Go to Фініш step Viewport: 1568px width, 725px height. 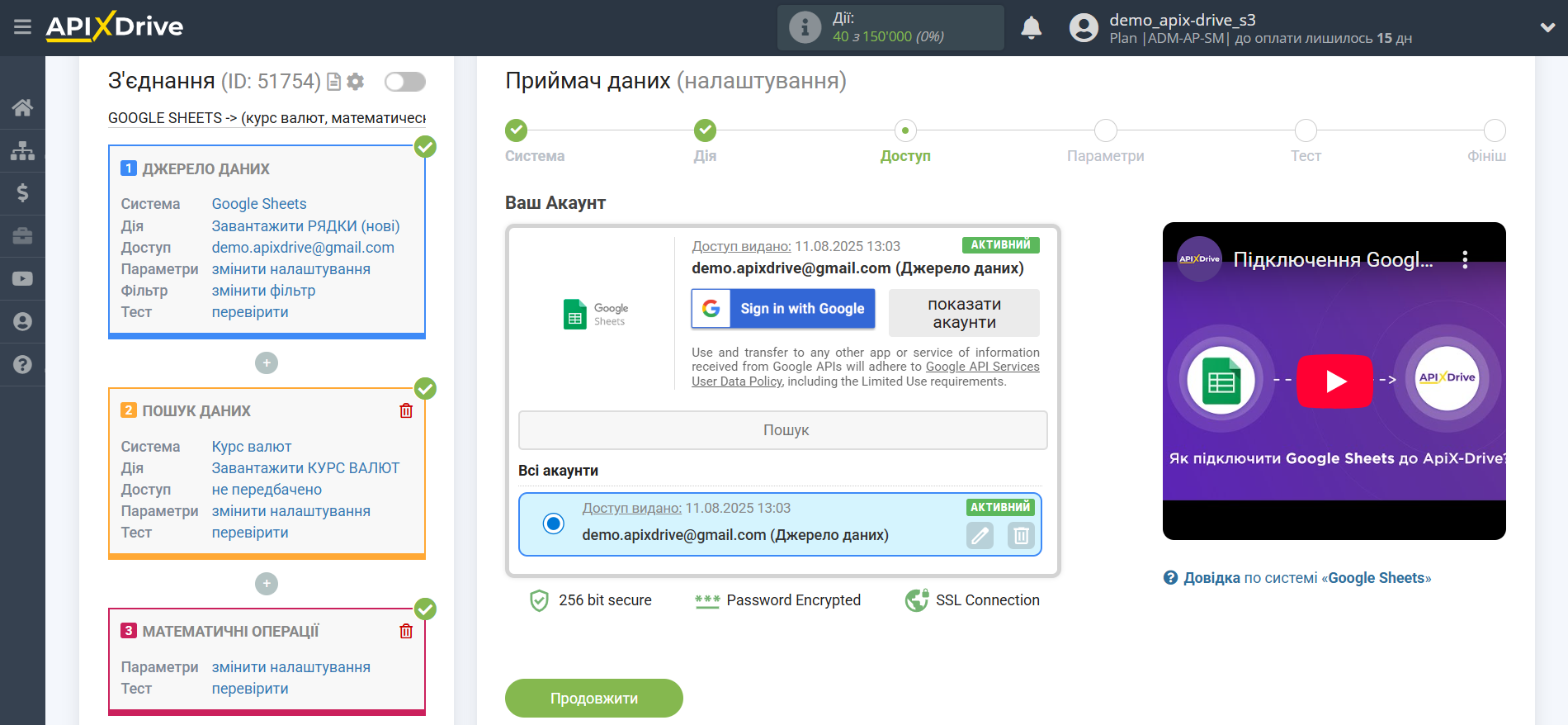1495,130
